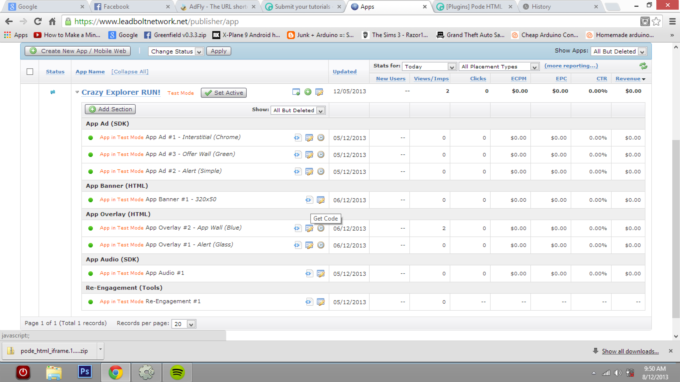This screenshot has height=382, width=680.
Task: Tick the select-all checkbox in table header
Action: pyautogui.click(x=29, y=72)
